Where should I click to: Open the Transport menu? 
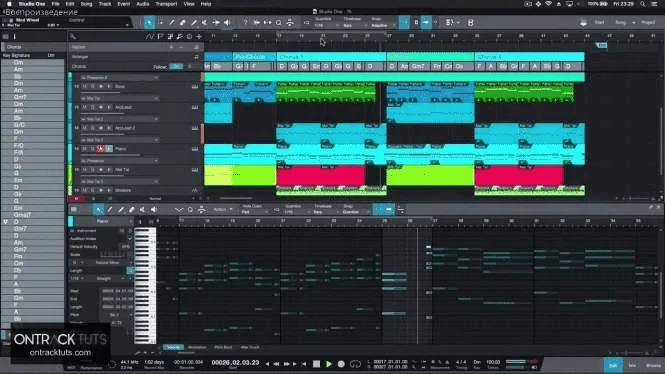tap(166, 4)
